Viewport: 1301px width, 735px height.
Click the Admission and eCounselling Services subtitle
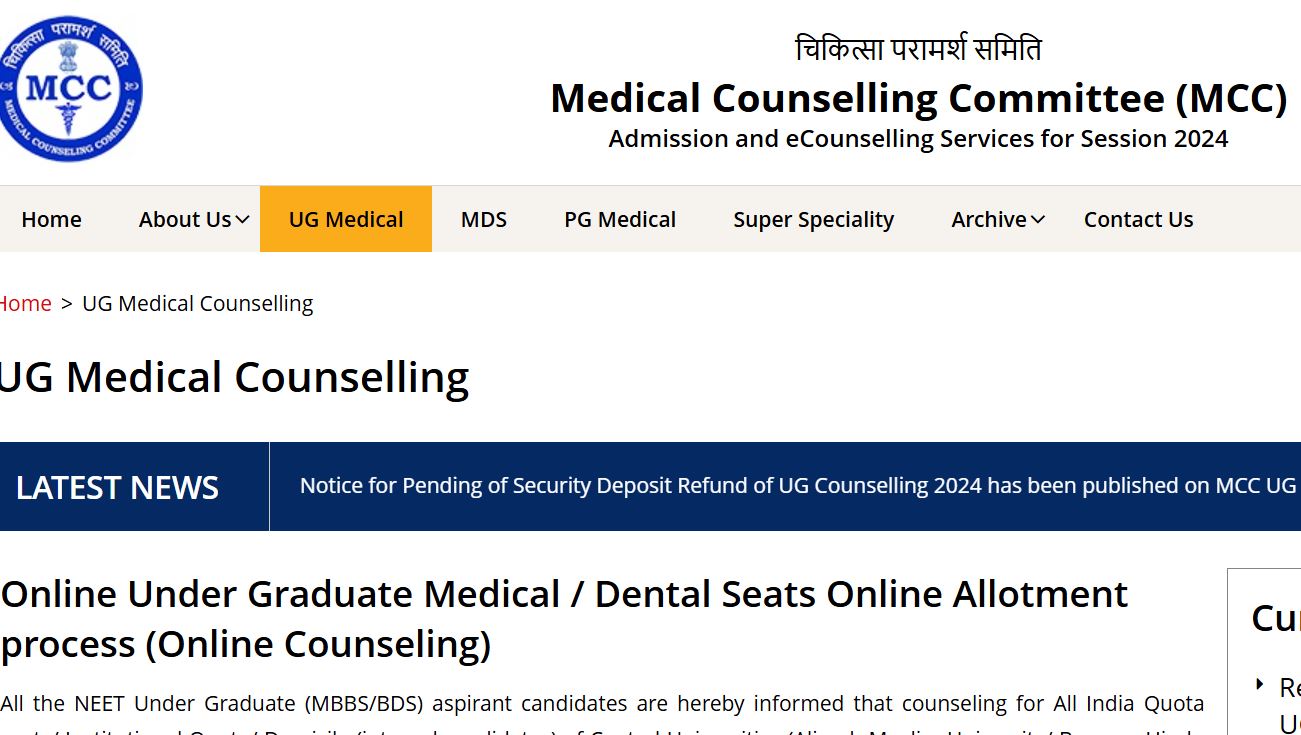tap(918, 139)
